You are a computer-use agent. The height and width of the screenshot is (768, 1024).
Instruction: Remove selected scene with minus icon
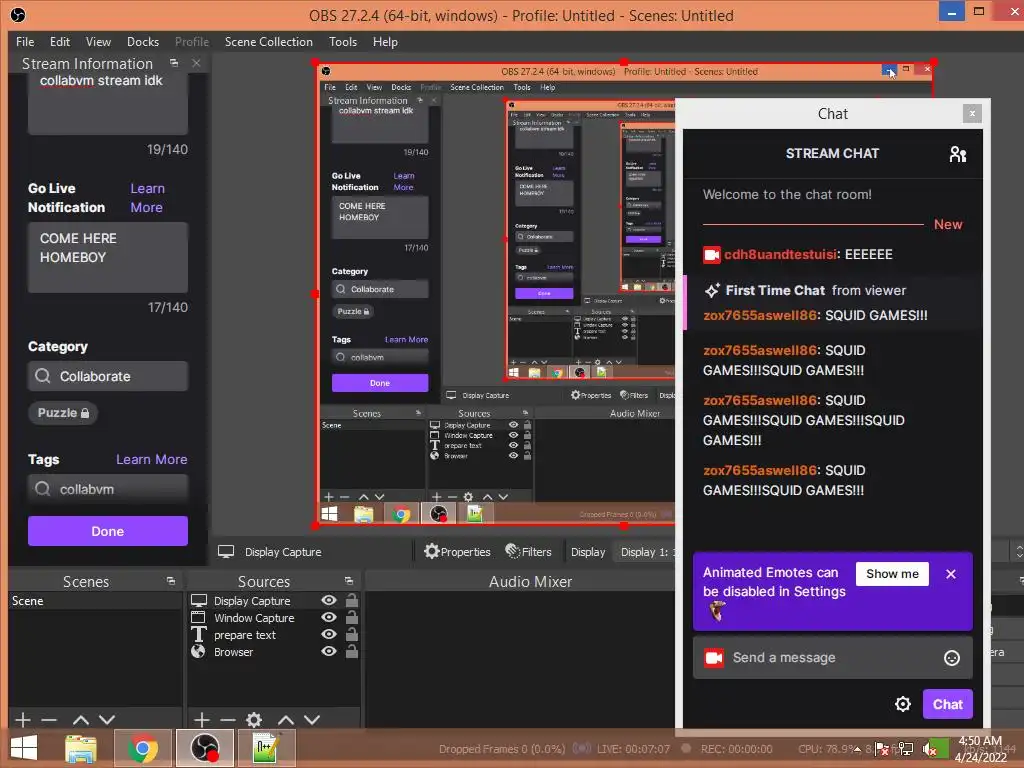pos(49,720)
